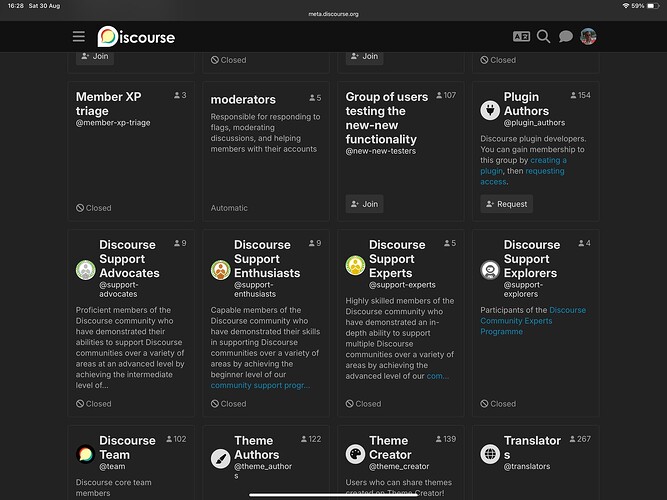Click the Support Explorers group avatar

click(490, 269)
